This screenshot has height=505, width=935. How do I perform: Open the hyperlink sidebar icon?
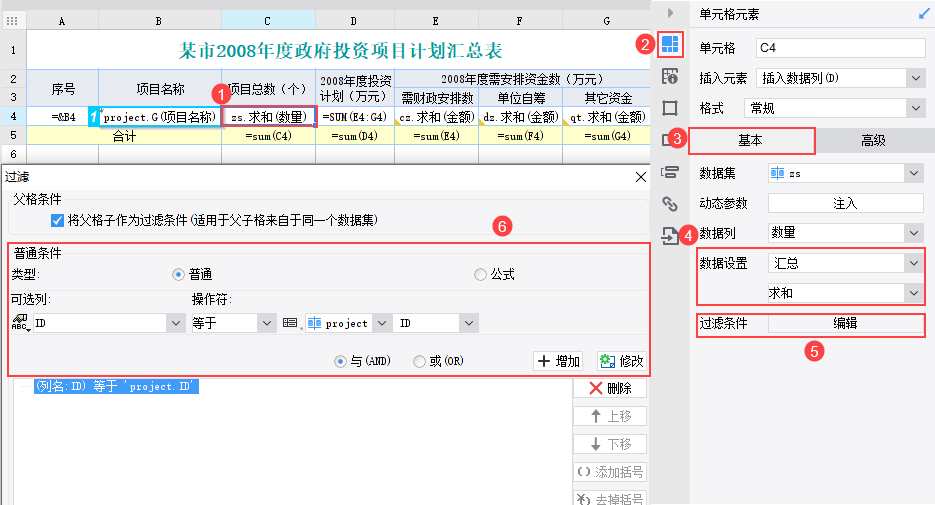[x=670, y=204]
